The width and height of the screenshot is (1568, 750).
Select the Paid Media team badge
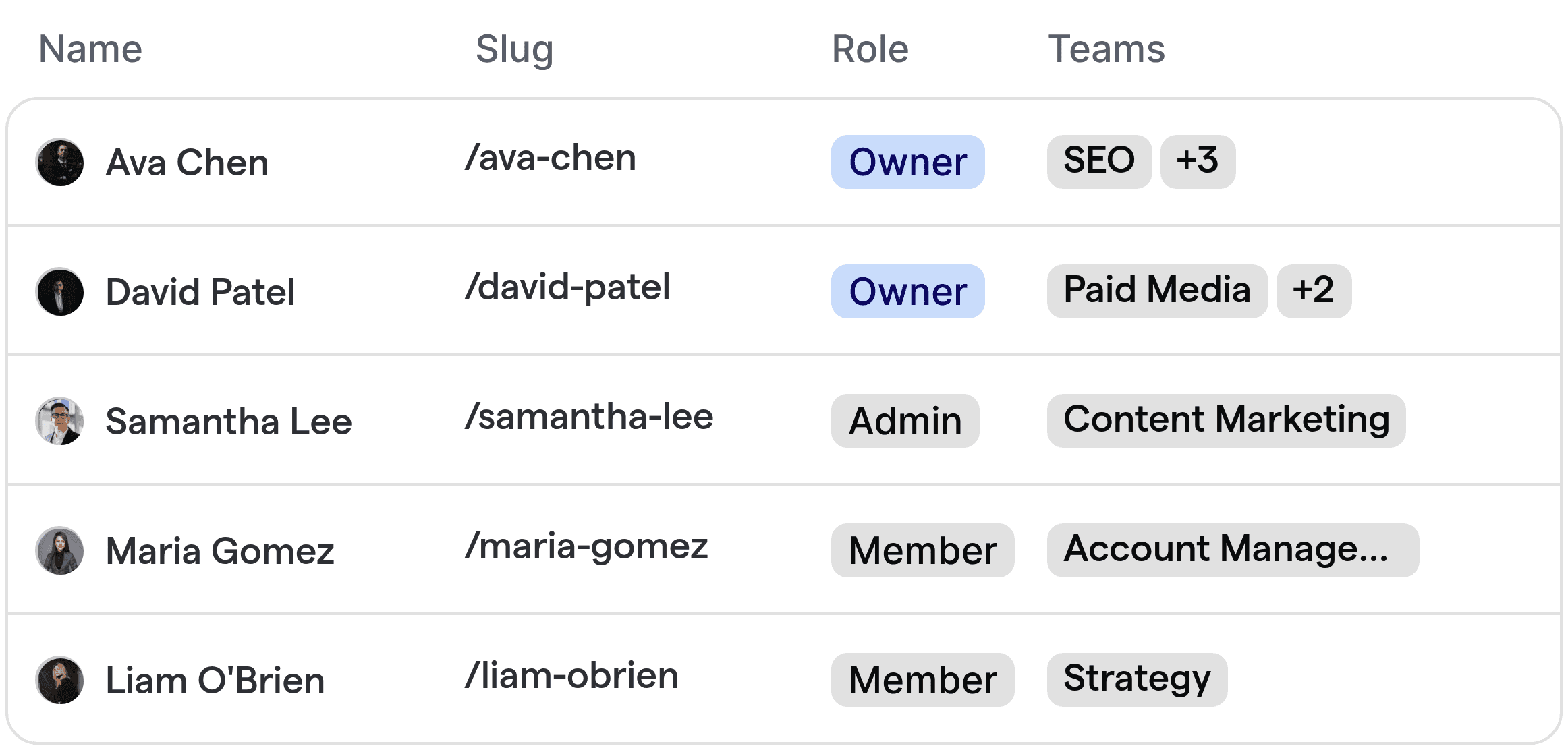(1156, 290)
